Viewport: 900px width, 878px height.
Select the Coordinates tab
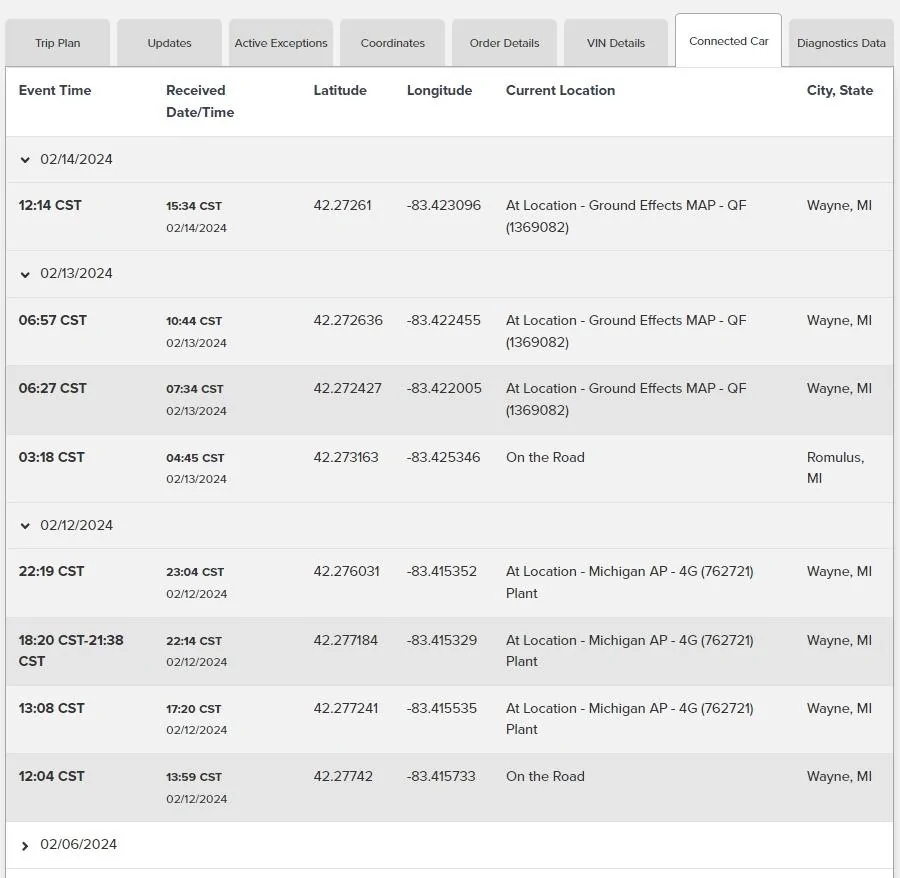tap(393, 43)
